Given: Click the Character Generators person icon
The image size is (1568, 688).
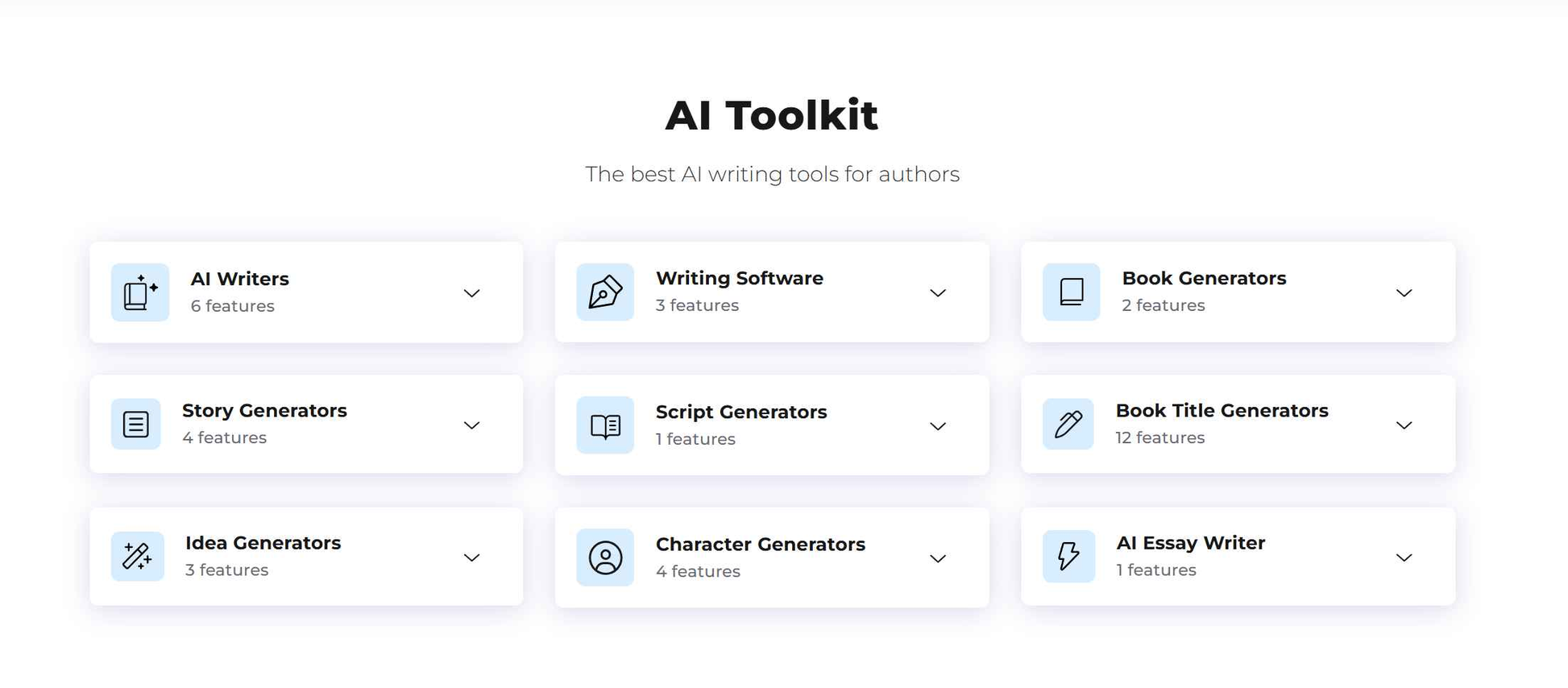Looking at the screenshot, I should coord(605,557).
